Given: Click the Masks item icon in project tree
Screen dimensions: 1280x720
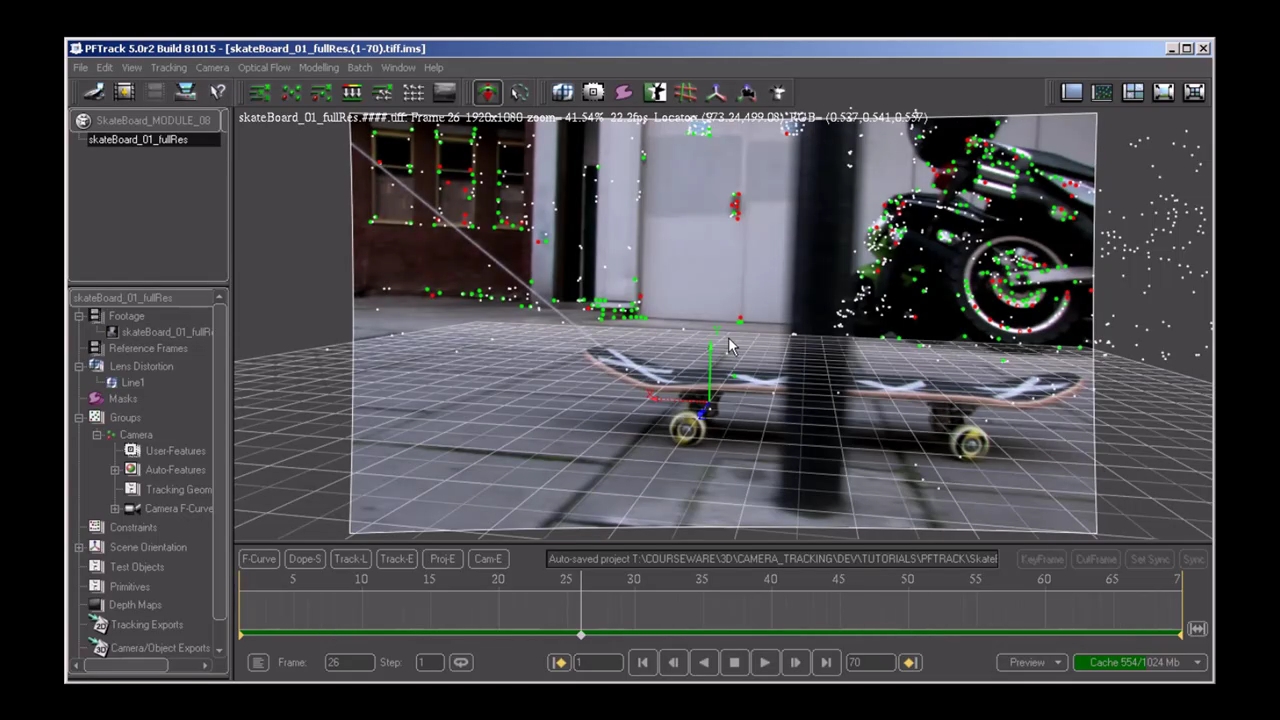Looking at the screenshot, I should 96,398.
